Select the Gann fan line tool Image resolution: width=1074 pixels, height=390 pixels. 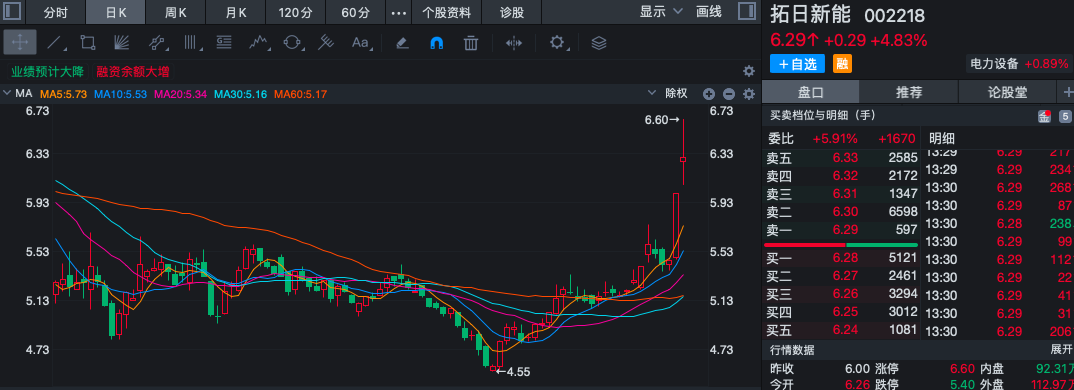(x=122, y=42)
